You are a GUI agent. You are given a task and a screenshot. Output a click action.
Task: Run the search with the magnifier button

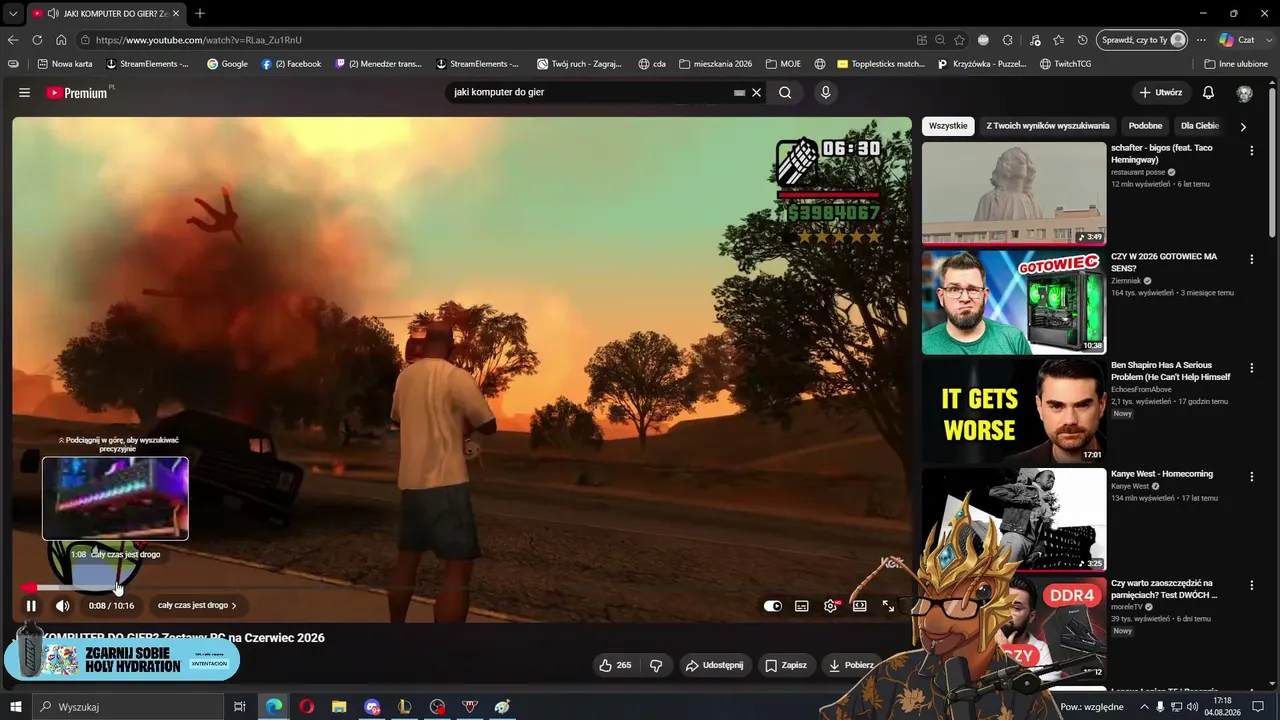point(785,93)
